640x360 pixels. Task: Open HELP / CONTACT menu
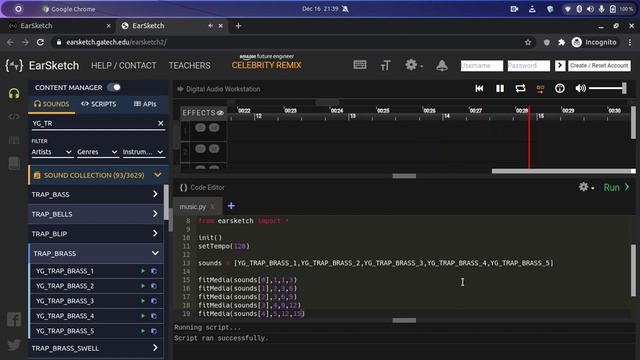tap(124, 65)
